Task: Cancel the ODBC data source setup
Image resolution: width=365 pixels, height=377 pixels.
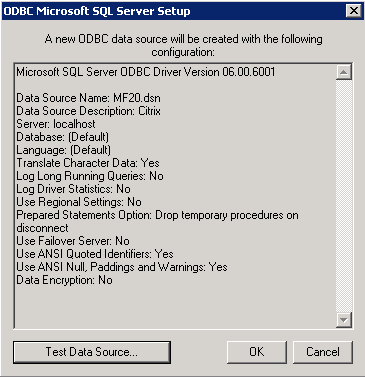Action: (x=323, y=352)
